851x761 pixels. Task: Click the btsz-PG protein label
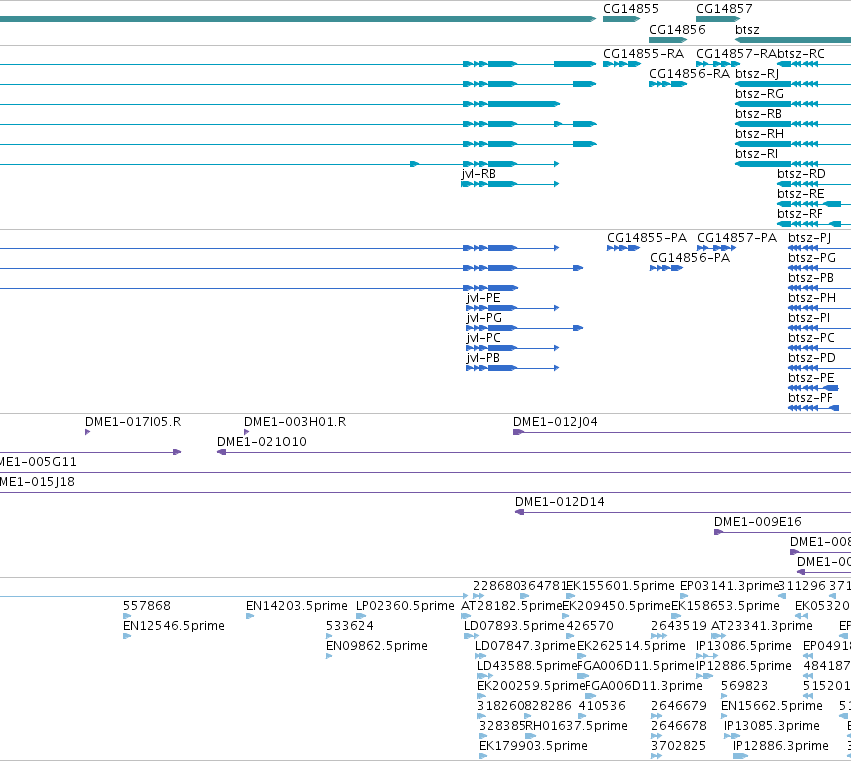(811, 258)
